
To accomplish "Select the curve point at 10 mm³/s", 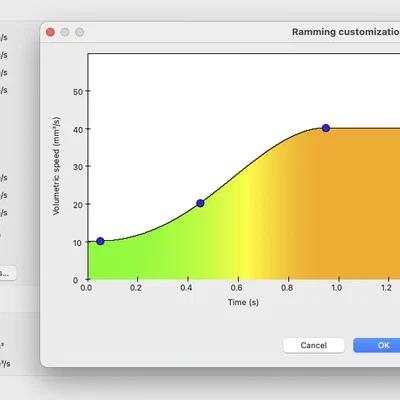I will click(100, 241).
